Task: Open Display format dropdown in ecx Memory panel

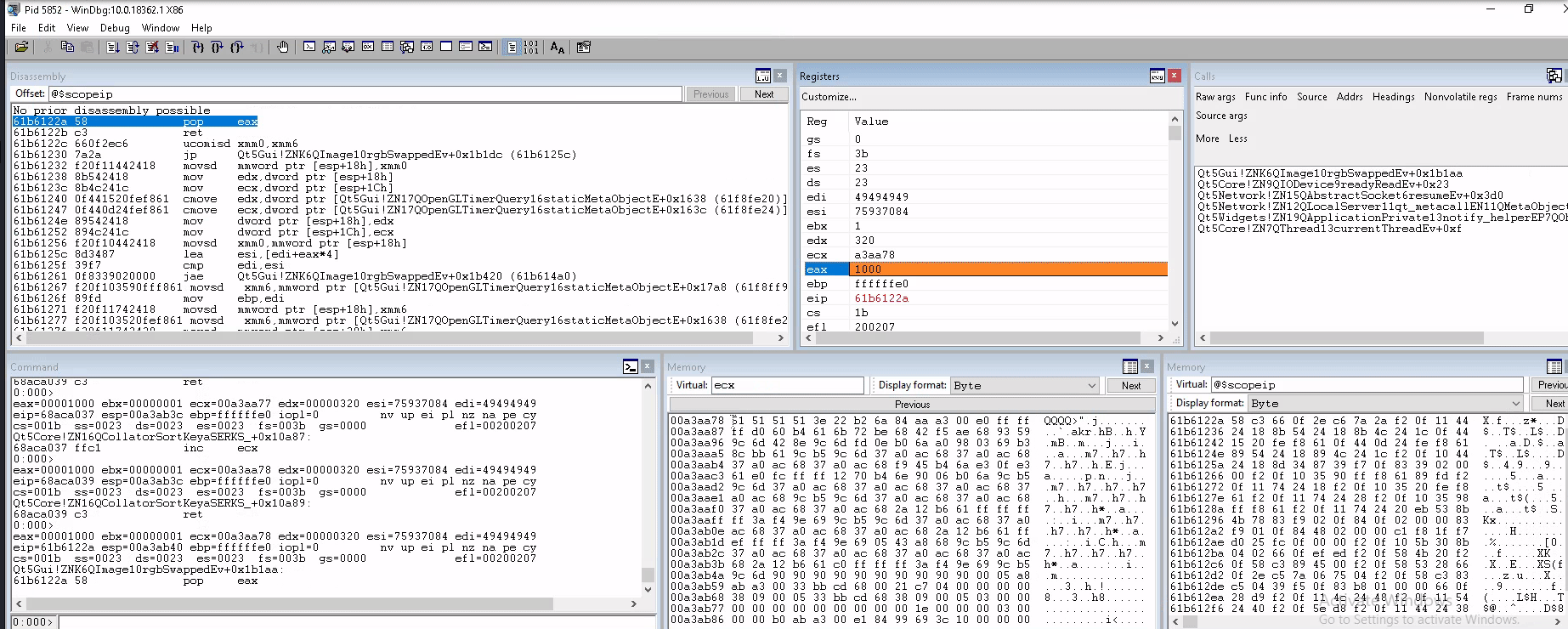Action: (x=1026, y=386)
